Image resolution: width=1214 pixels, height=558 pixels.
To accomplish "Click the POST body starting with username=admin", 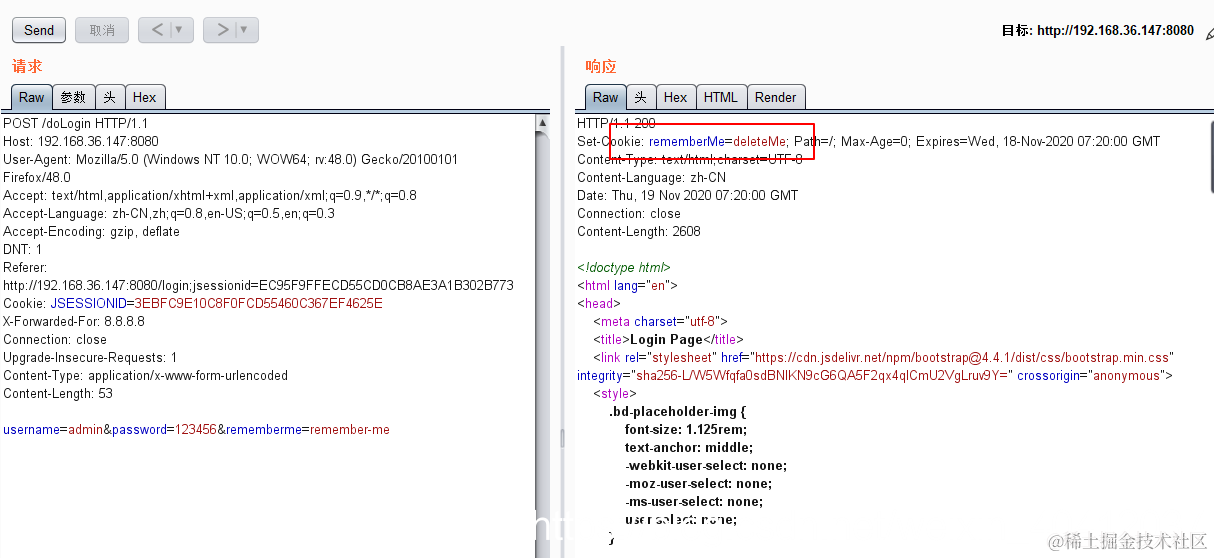I will coord(196,429).
